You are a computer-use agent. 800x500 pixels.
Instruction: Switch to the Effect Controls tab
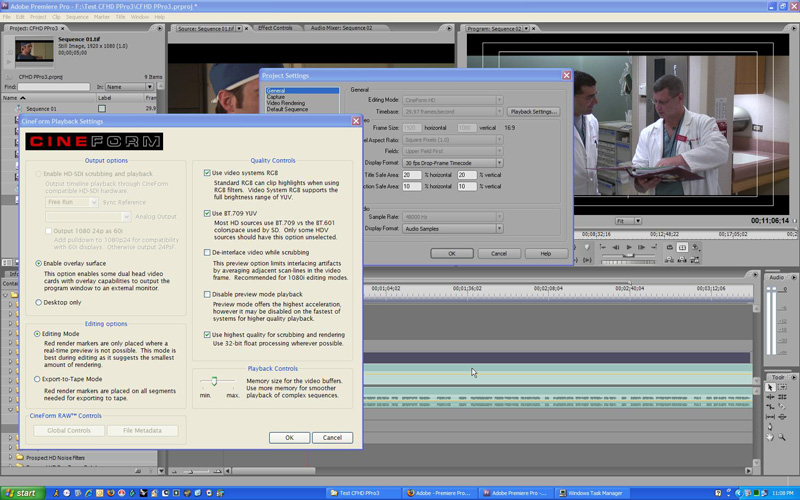[274, 28]
